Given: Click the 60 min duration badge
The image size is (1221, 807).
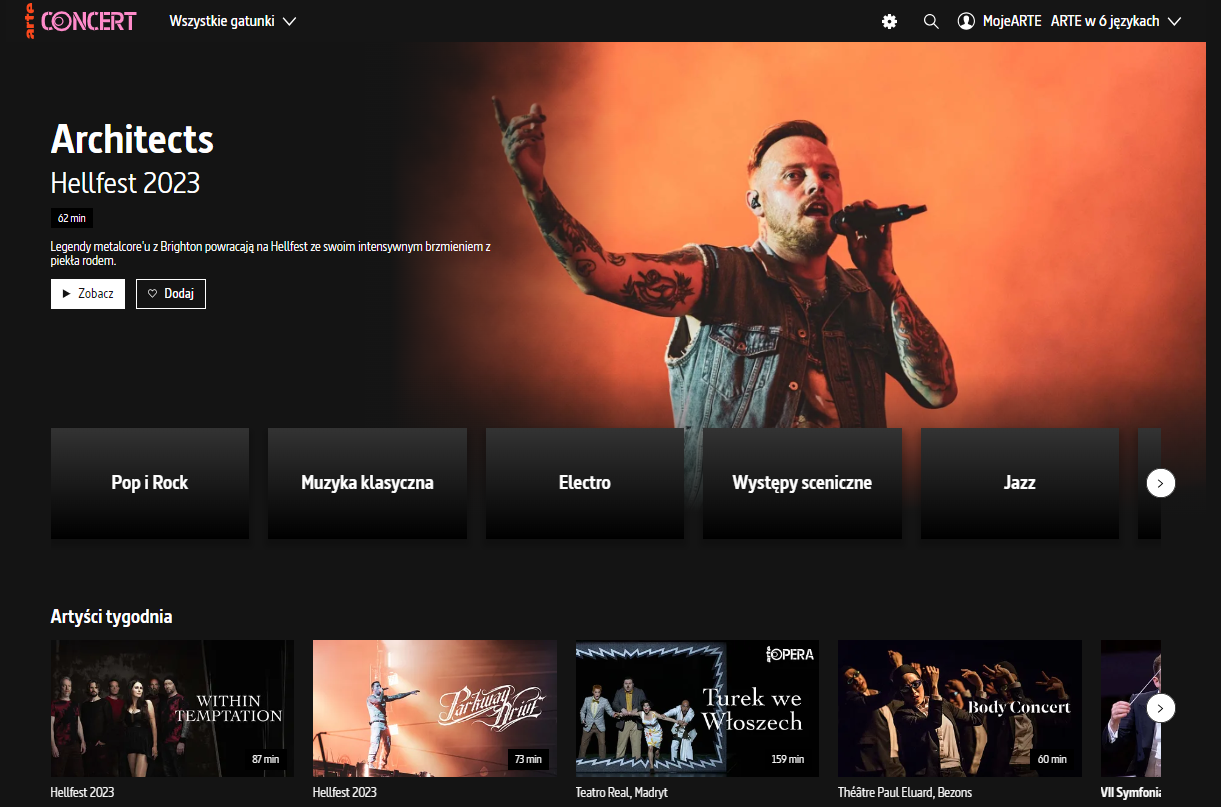Looking at the screenshot, I should pyautogui.click(x=1052, y=759).
